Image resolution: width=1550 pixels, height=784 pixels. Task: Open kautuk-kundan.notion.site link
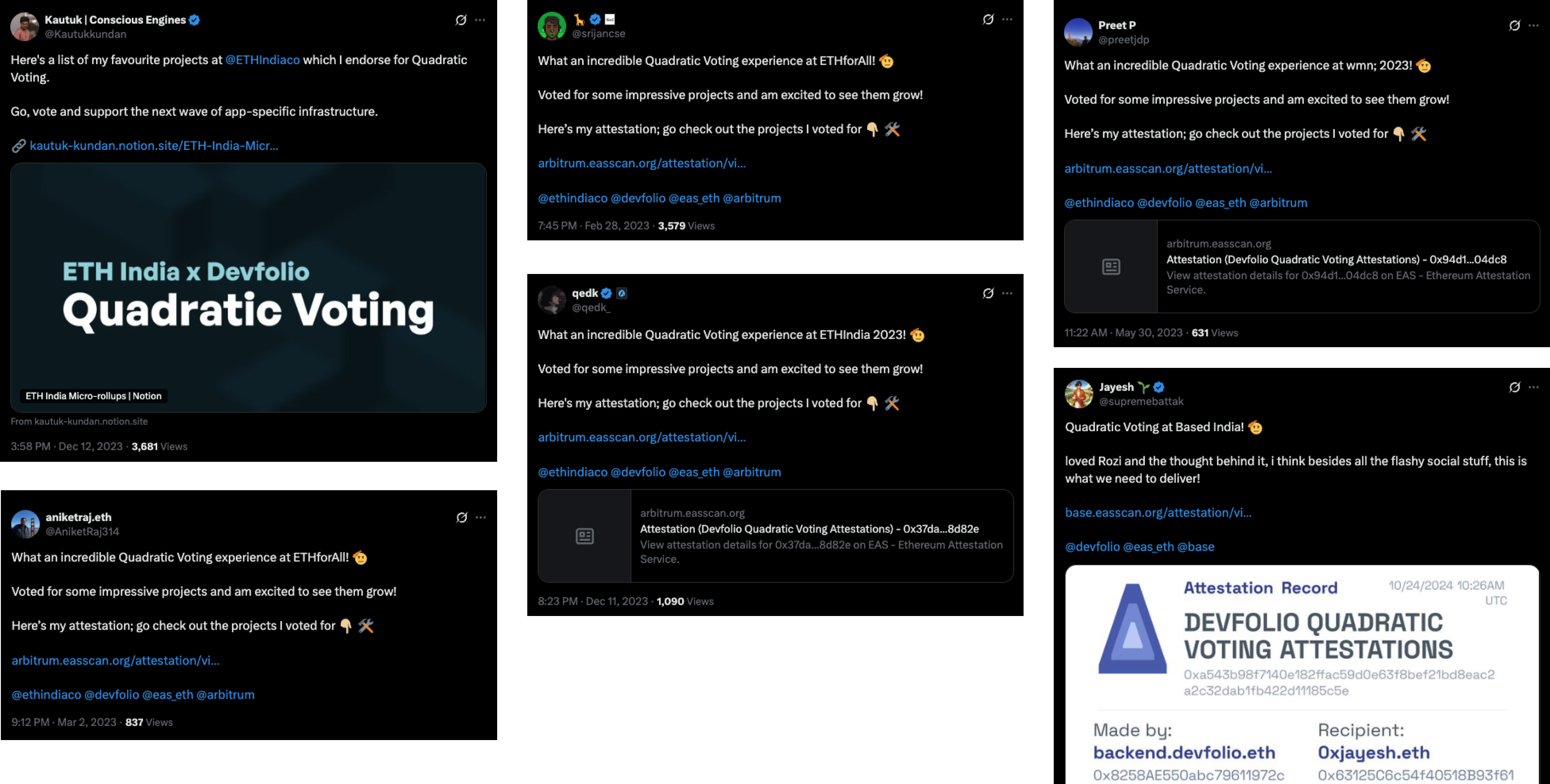(154, 146)
